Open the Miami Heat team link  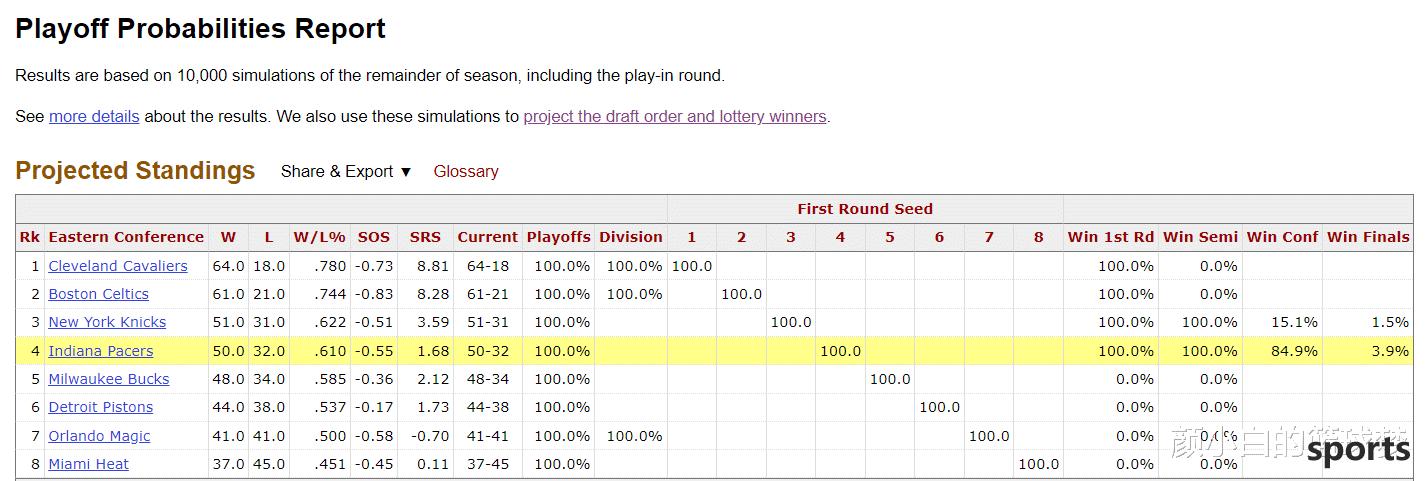tap(89, 464)
